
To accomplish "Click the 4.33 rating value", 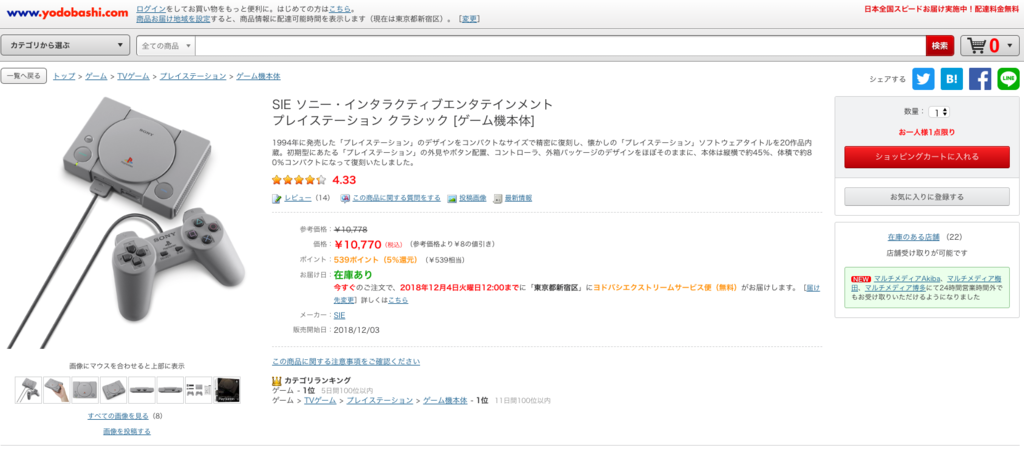I will [x=344, y=180].
